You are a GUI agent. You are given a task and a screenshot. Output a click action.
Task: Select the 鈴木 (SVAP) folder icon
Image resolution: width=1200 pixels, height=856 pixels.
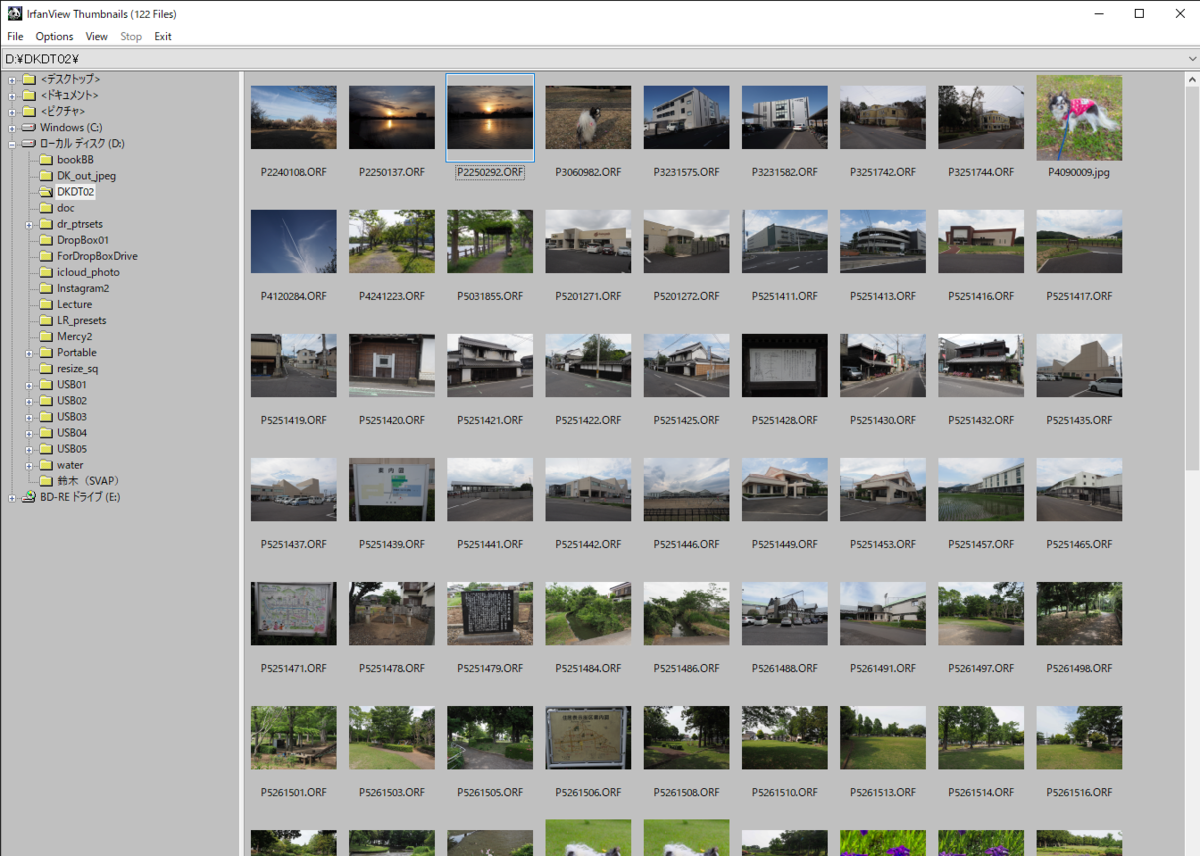point(46,481)
